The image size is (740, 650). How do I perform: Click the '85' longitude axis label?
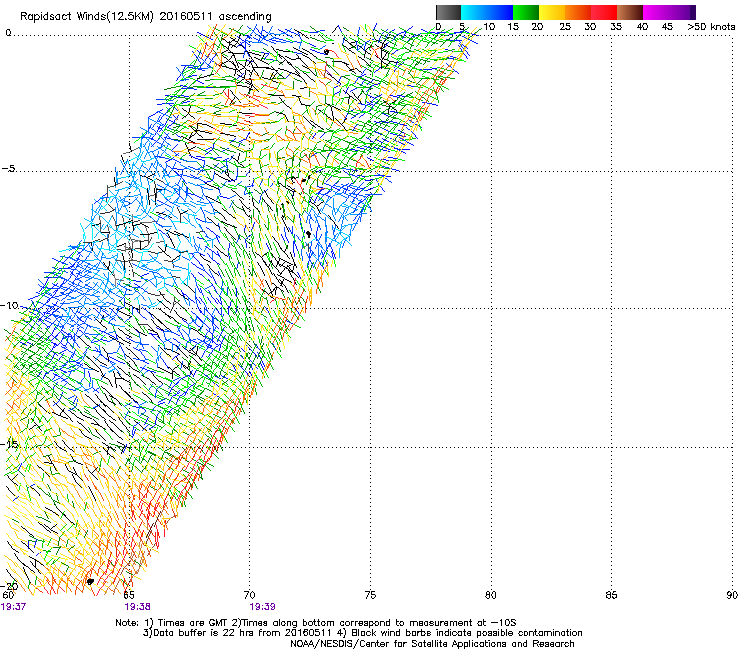(x=611, y=595)
